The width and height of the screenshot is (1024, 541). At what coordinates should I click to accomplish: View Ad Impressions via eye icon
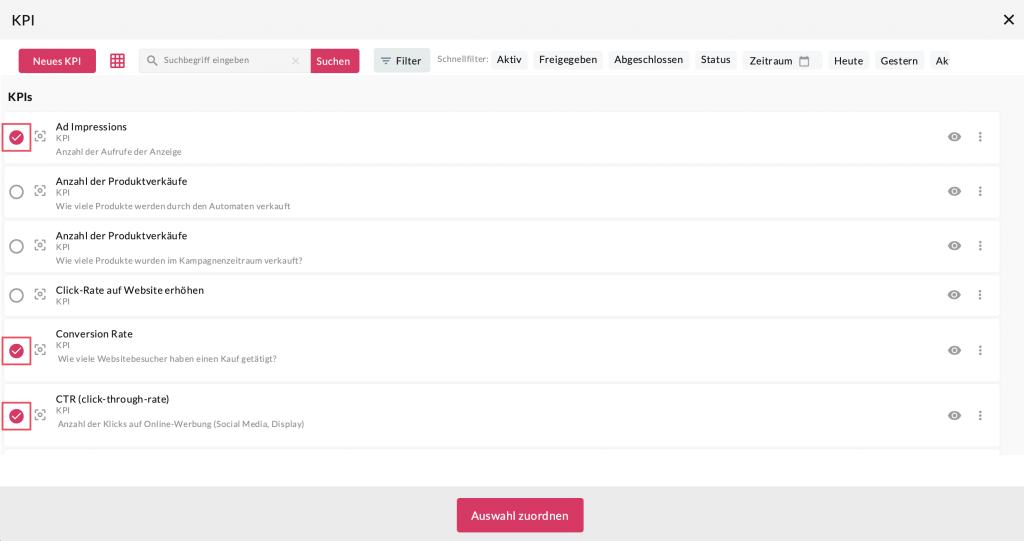(954, 137)
